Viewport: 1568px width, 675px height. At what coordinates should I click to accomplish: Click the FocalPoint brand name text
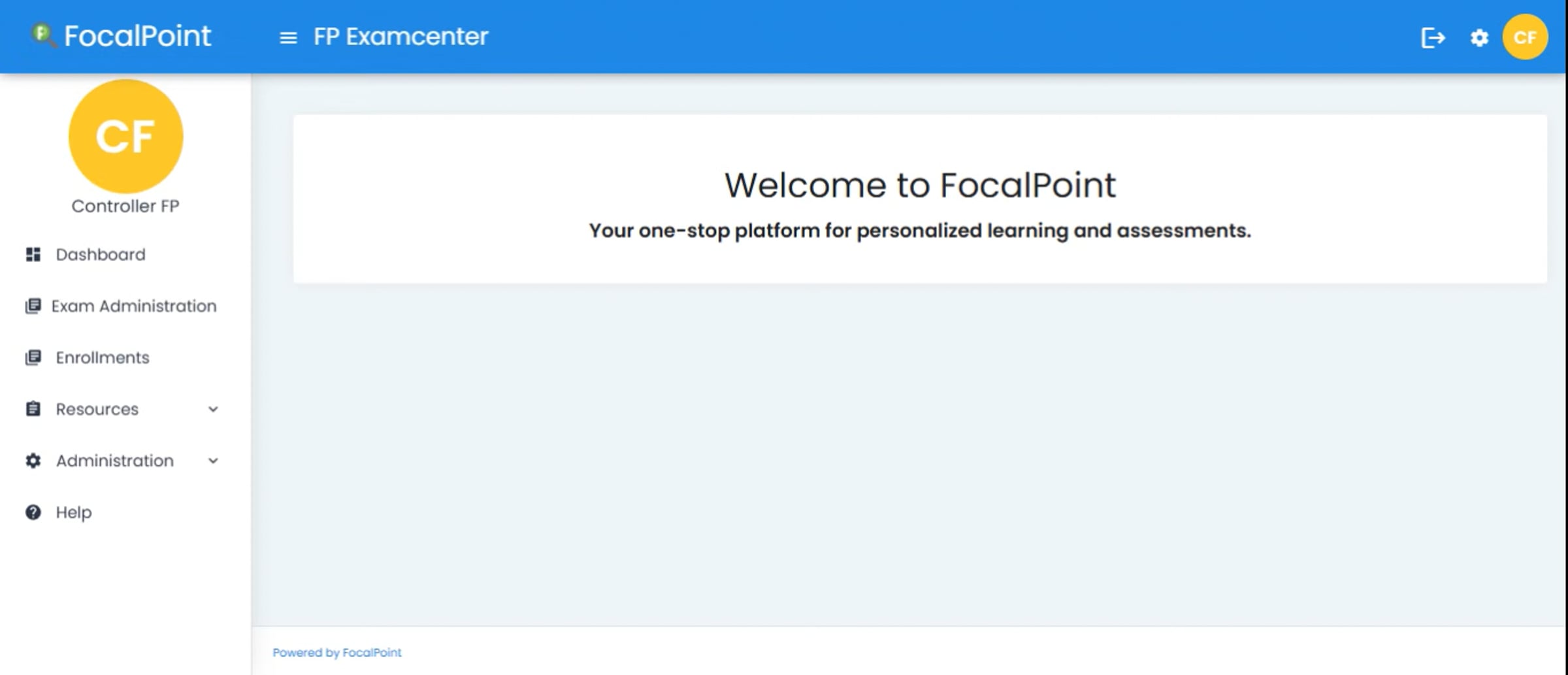pyautogui.click(x=137, y=36)
